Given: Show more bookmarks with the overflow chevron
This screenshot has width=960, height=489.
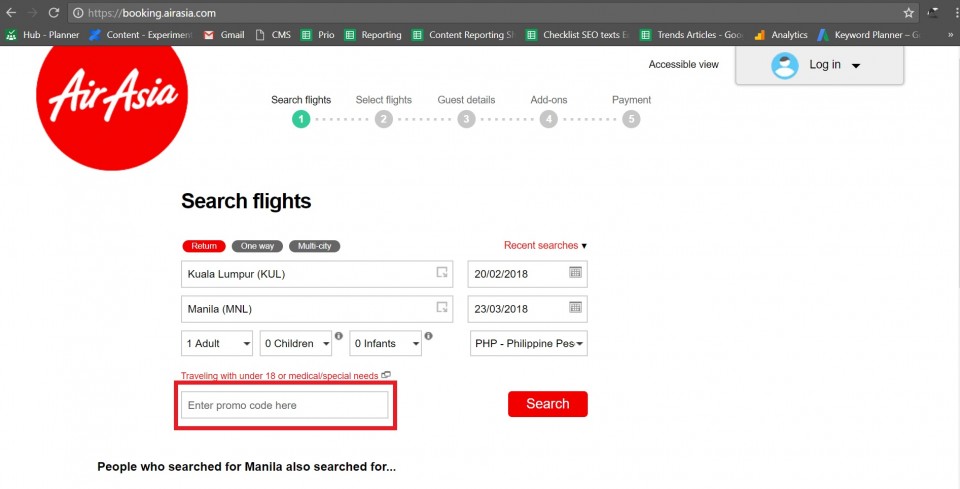Looking at the screenshot, I should (950, 35).
